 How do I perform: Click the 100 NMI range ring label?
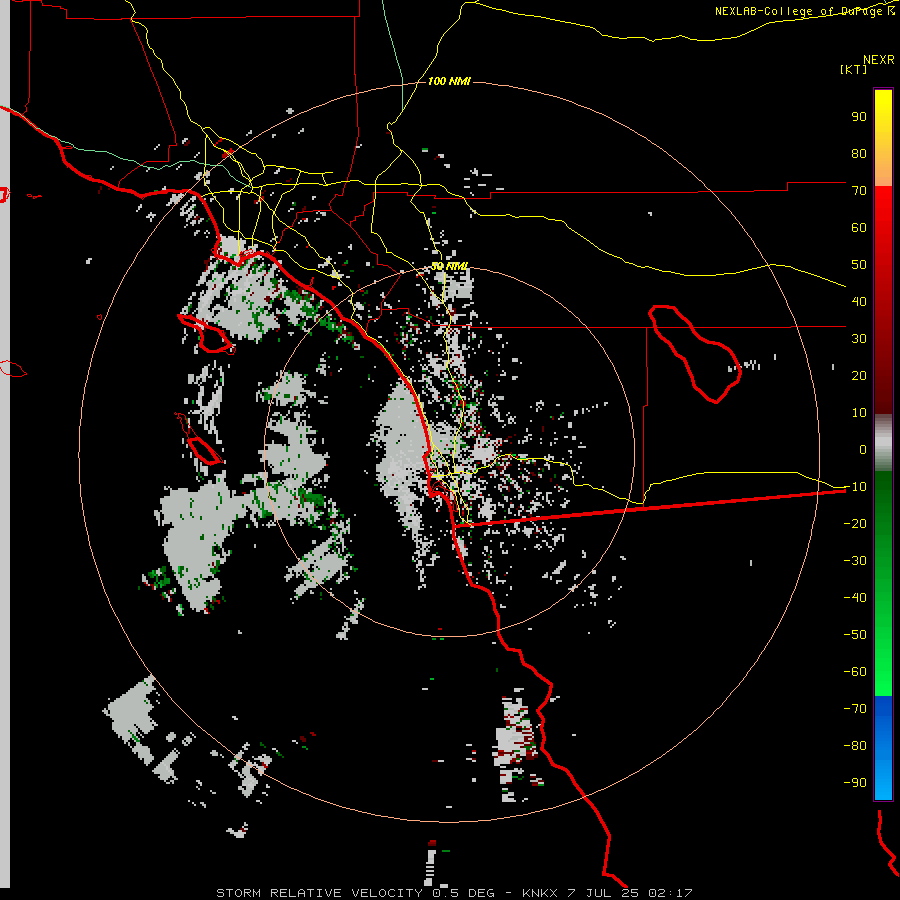[x=449, y=81]
